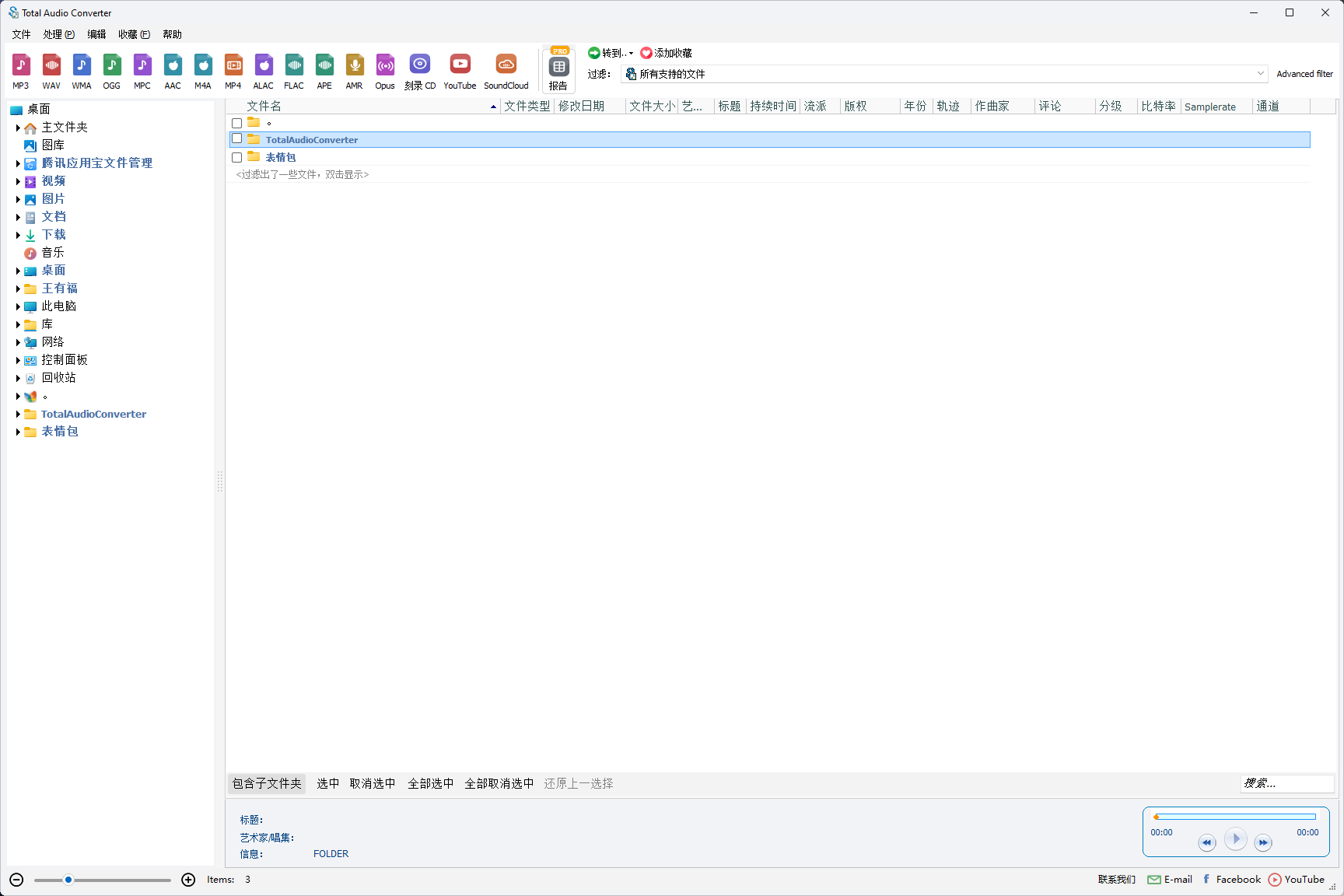Click the 全部取消选中 button
The image size is (1344, 896).
[x=499, y=783]
